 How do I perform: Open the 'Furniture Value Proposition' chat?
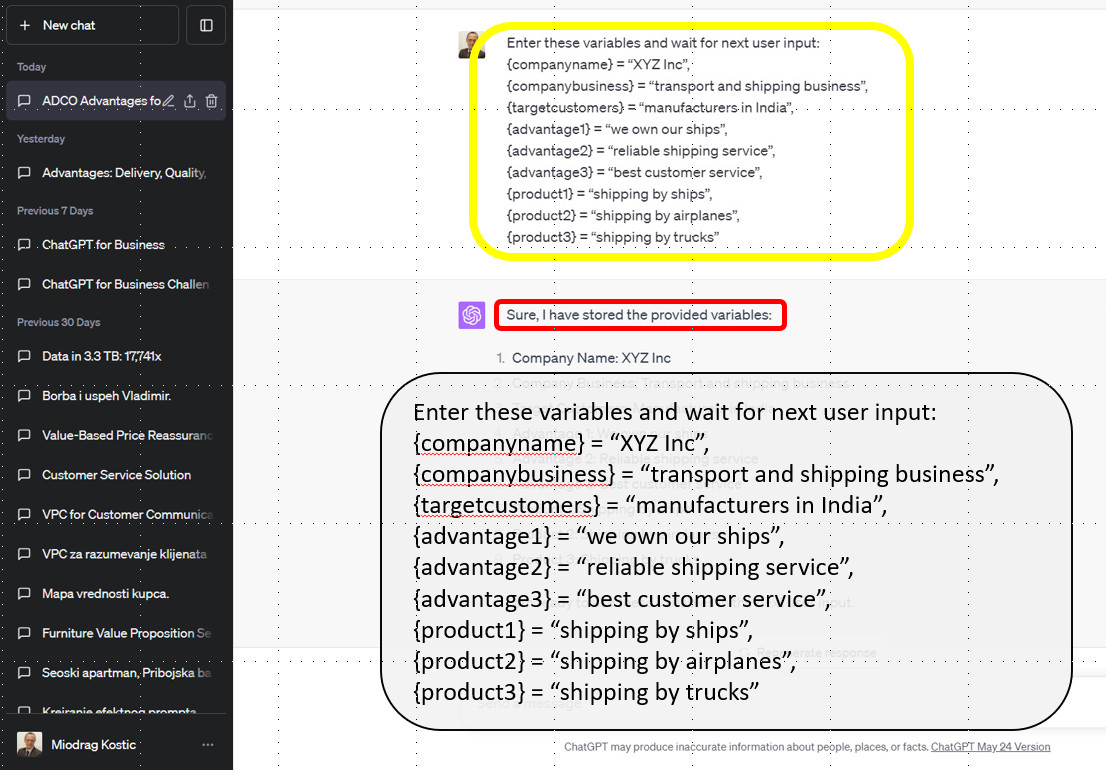[x=126, y=633]
